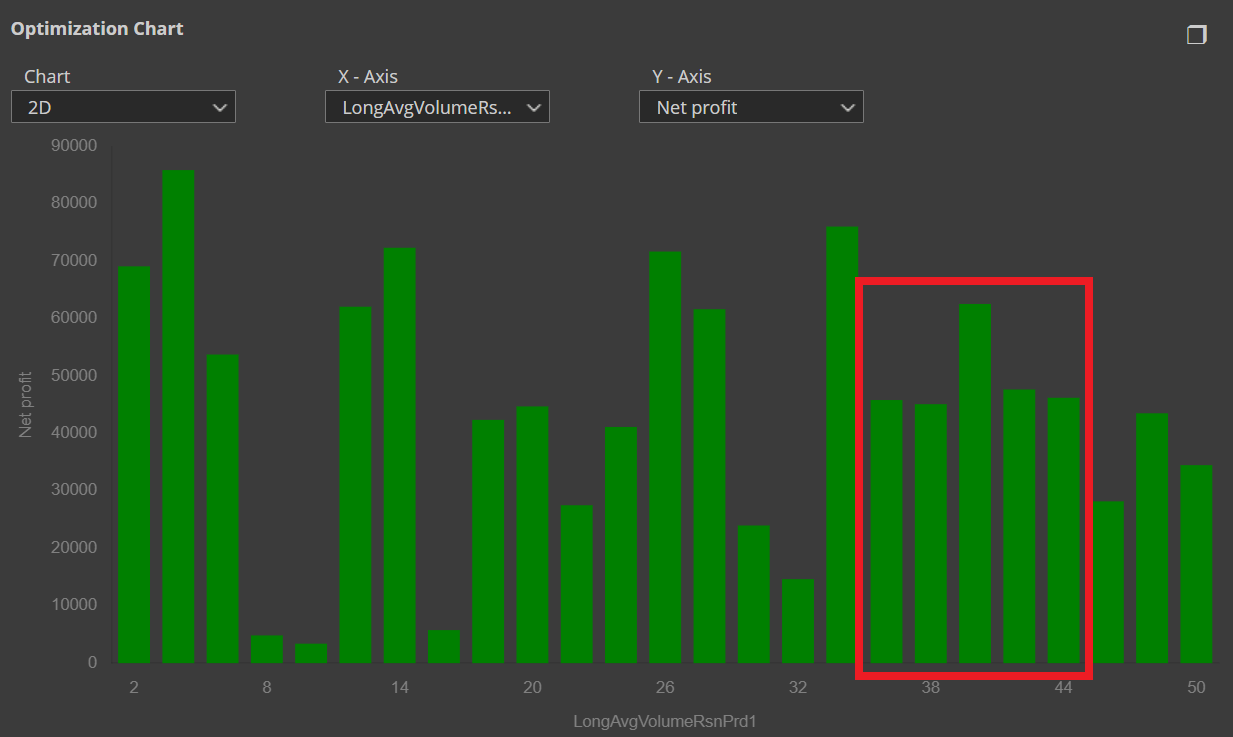Screen dimensions: 1233x737
Task: Click the 90000 label on the y-axis
Action: tap(73, 145)
